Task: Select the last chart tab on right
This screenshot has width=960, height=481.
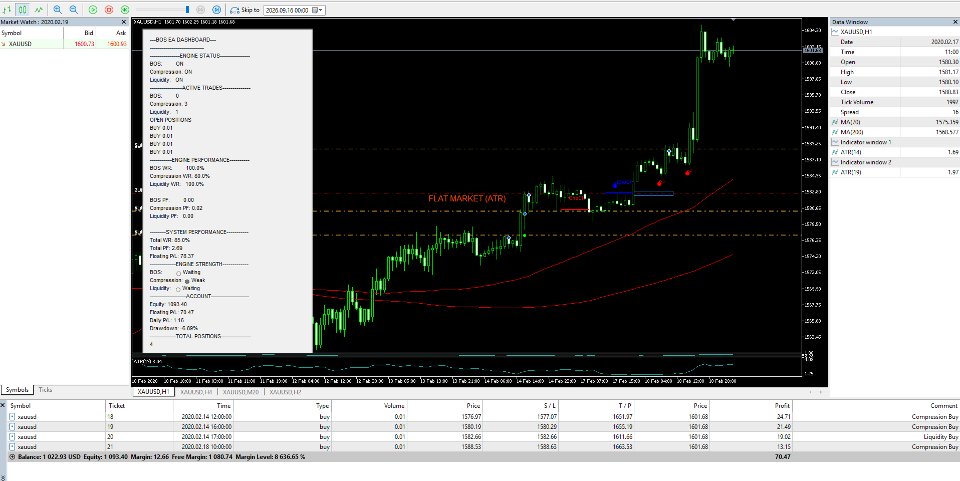Action: (x=285, y=392)
